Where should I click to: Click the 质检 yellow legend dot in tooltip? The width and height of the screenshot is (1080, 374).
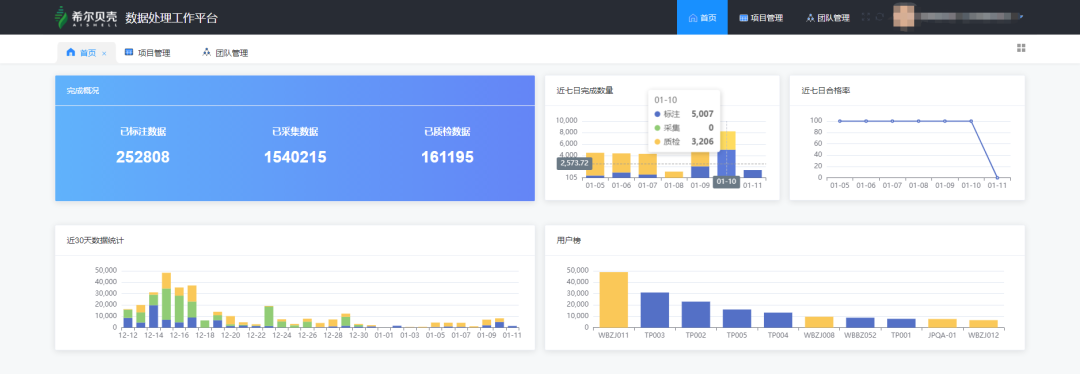[658, 141]
